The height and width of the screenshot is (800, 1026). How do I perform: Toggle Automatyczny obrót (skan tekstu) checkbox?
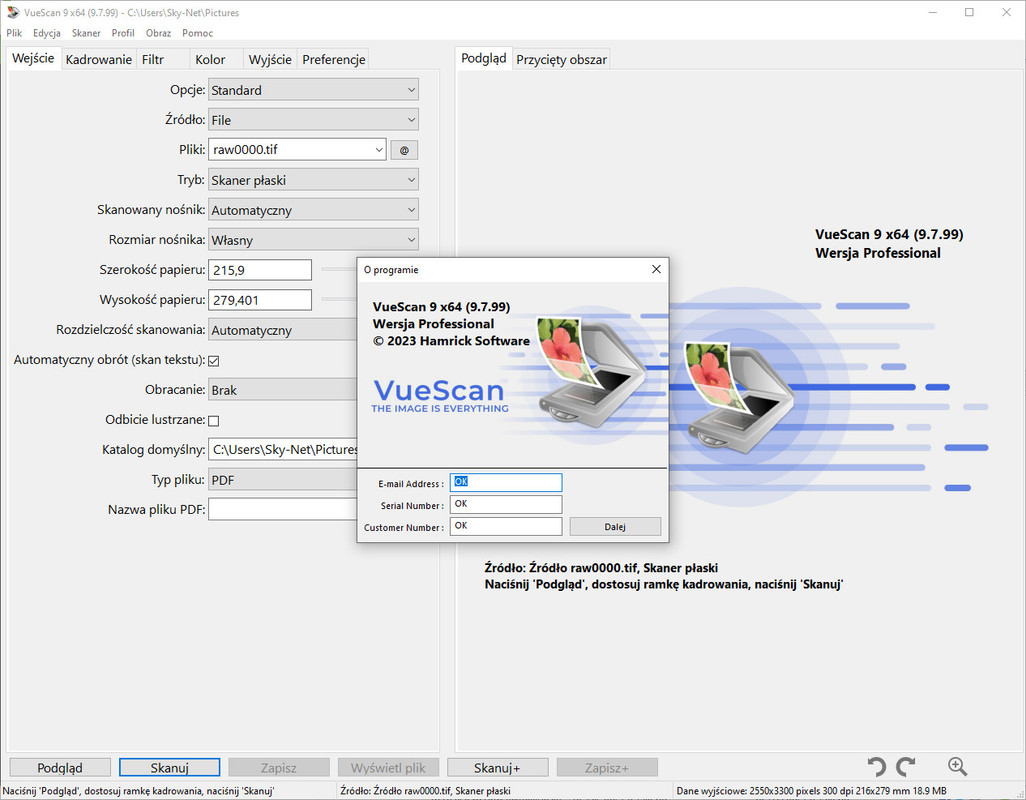coord(213,360)
